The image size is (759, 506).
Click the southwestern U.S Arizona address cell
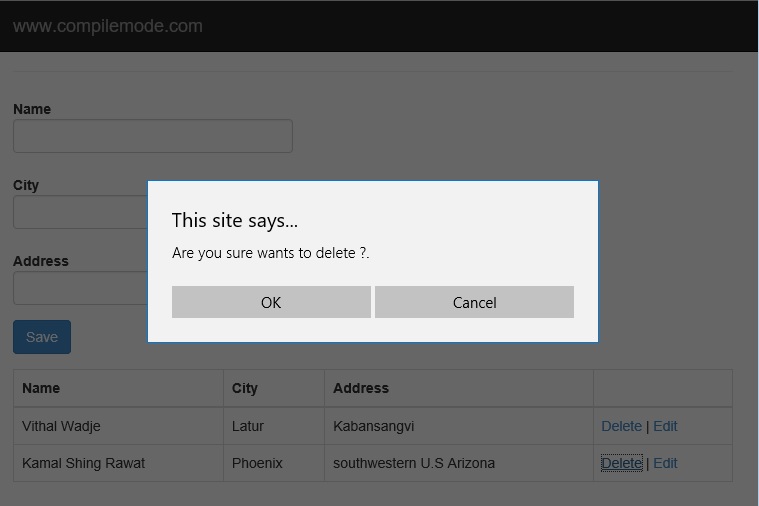(414, 463)
